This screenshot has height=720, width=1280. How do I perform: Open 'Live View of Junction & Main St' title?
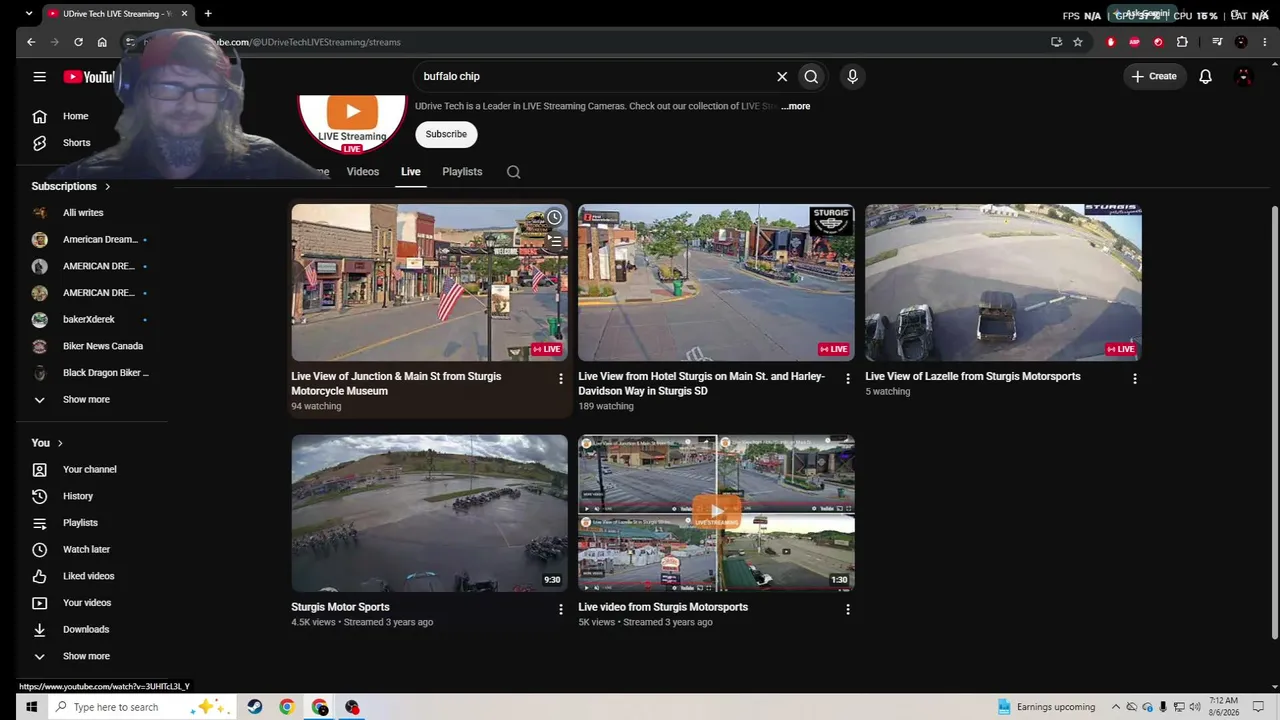click(396, 384)
